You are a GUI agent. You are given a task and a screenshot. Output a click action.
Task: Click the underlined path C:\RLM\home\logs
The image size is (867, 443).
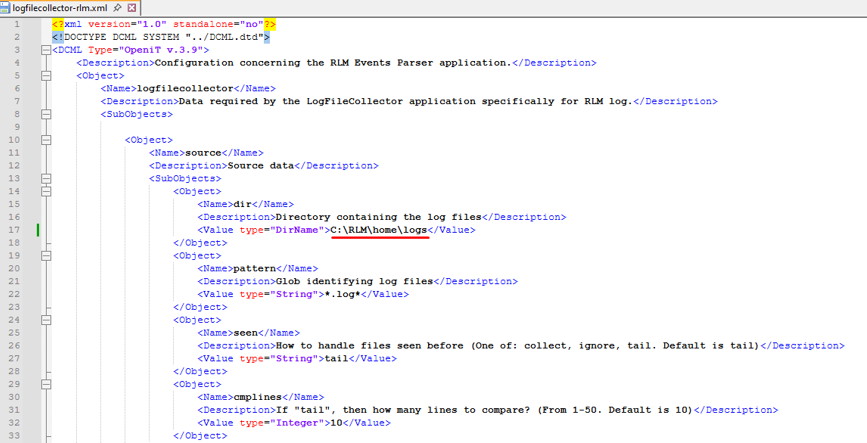pyautogui.click(x=379, y=230)
